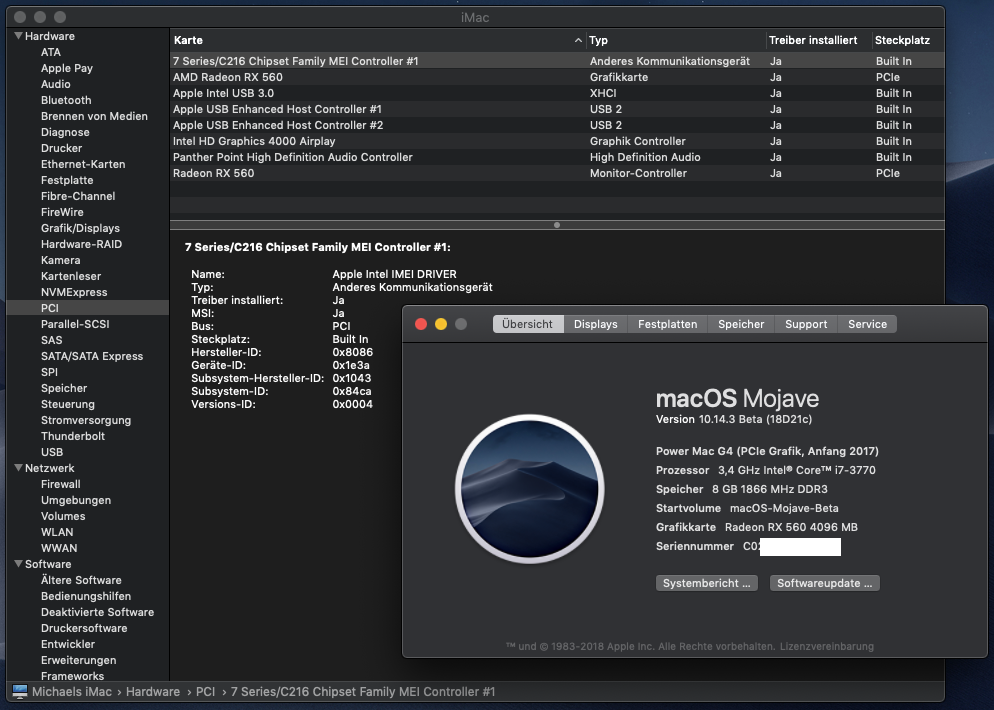994x710 pixels.
Task: Collapse the Hardware section triangle
Action: 18,36
